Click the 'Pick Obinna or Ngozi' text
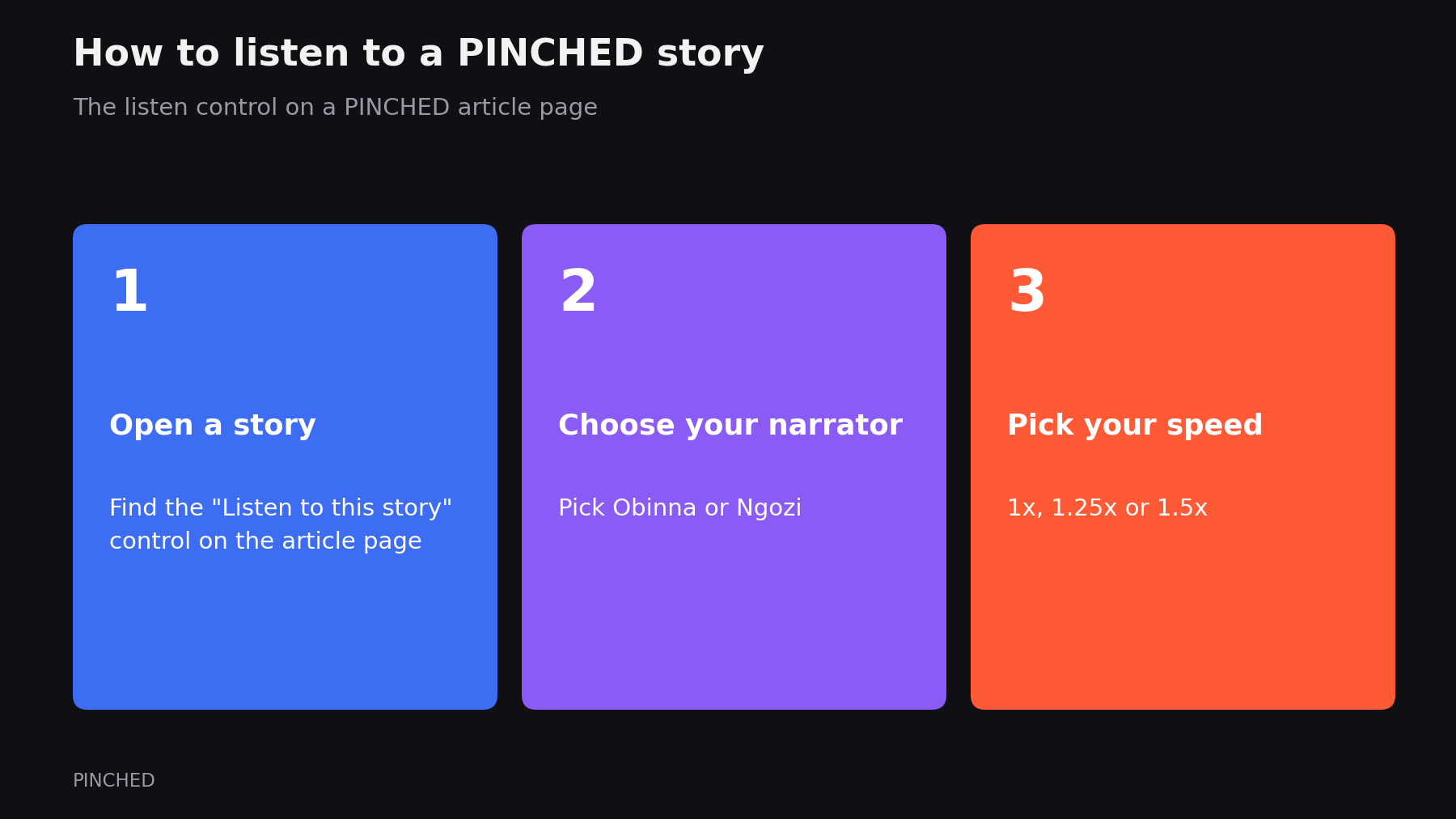The image size is (1456, 819). tap(679, 508)
